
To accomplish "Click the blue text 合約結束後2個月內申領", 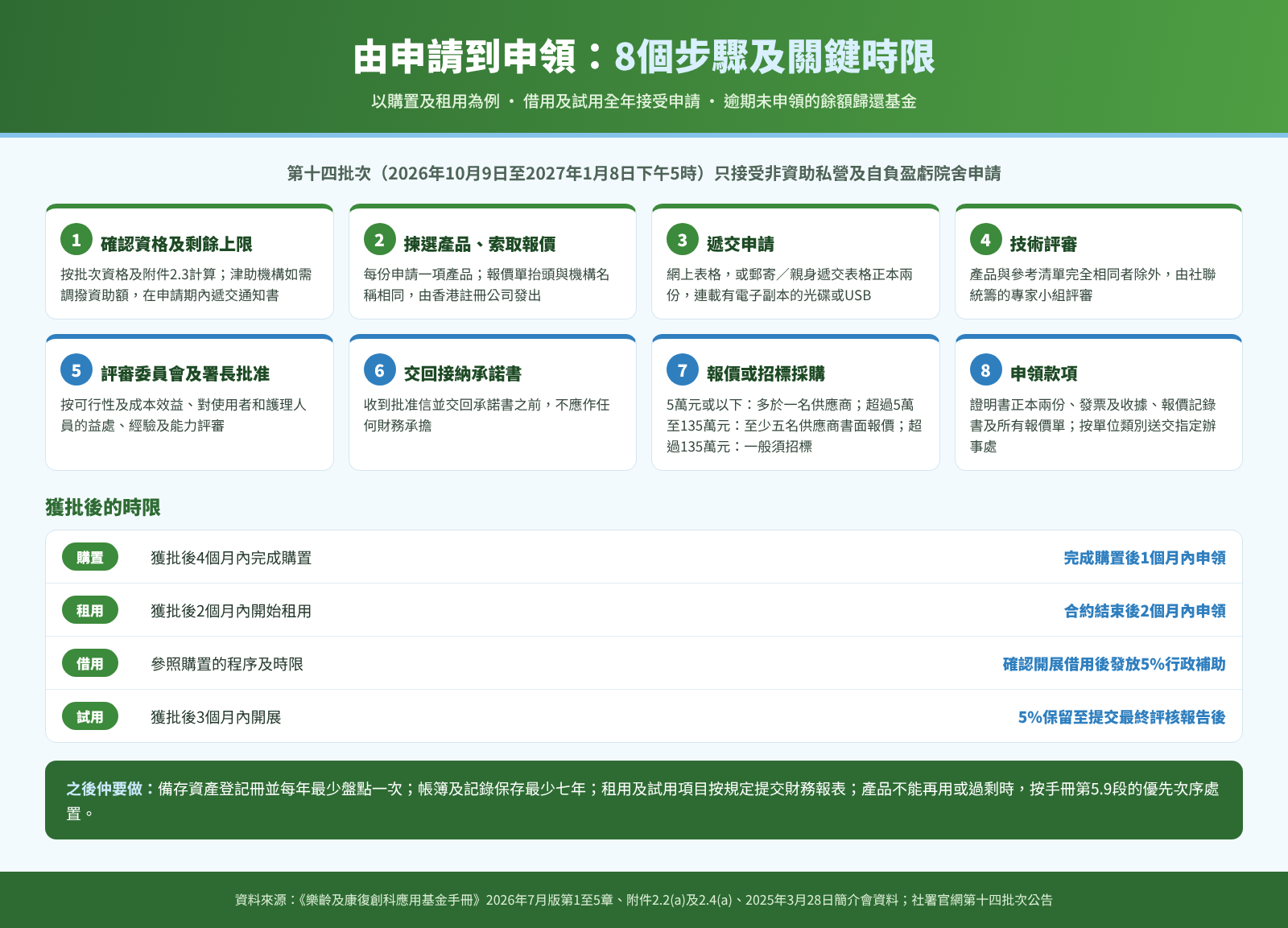I will point(1145,611).
